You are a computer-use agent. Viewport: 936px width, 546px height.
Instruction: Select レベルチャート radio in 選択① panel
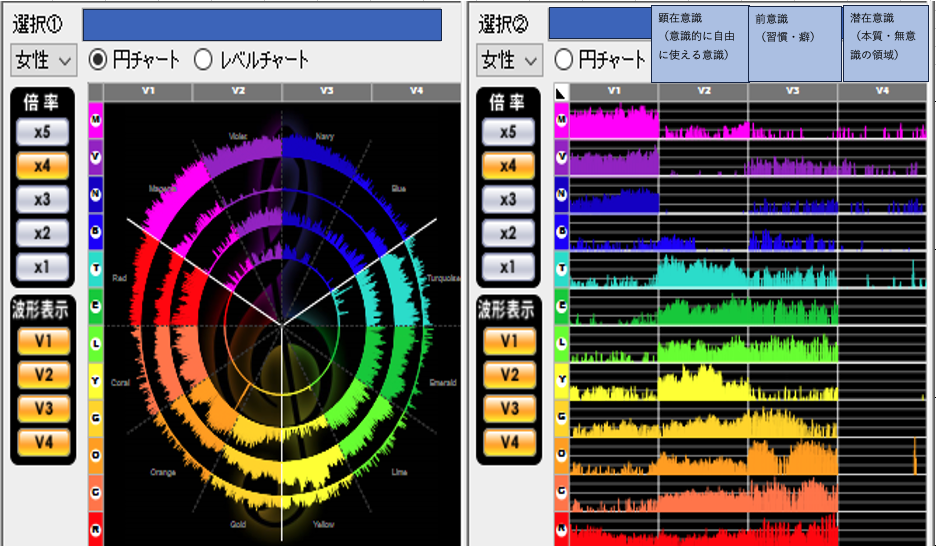pyautogui.click(x=203, y=60)
